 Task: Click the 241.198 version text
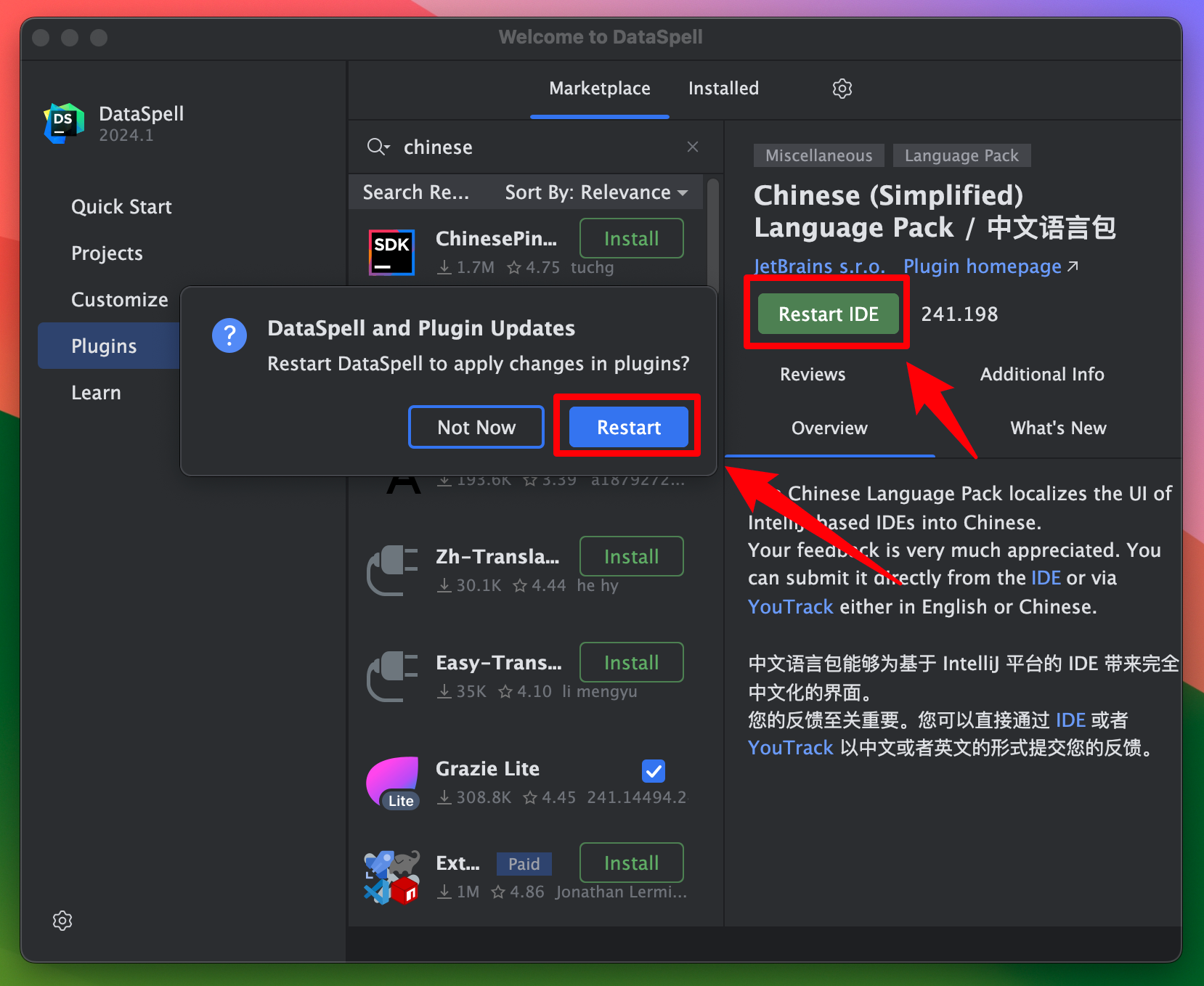959,314
